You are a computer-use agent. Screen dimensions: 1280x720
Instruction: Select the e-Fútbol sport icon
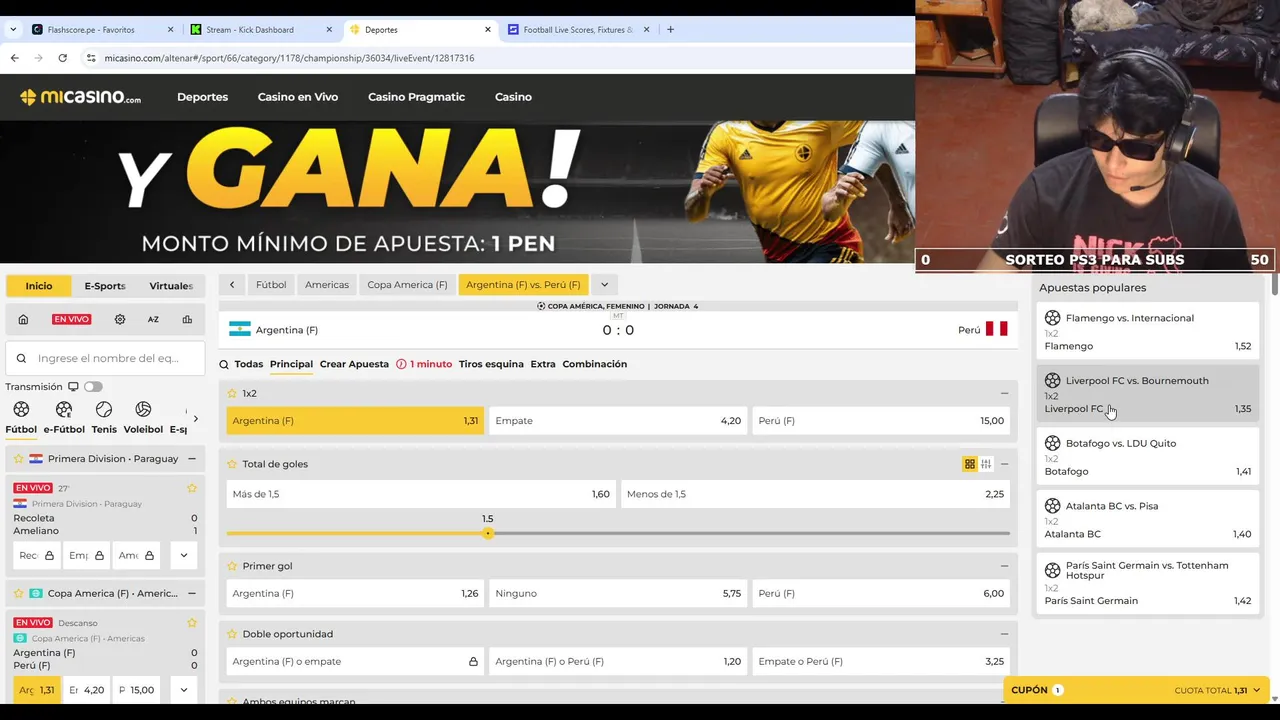coord(64,410)
